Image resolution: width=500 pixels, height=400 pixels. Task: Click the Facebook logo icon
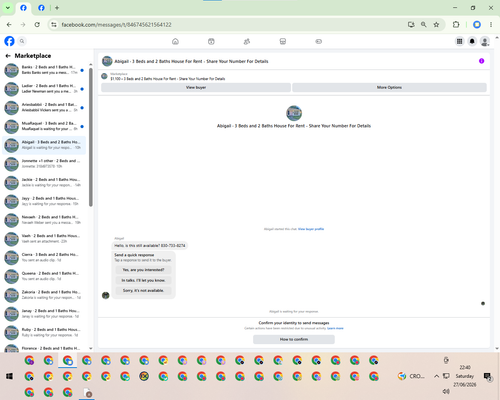[x=9, y=41]
